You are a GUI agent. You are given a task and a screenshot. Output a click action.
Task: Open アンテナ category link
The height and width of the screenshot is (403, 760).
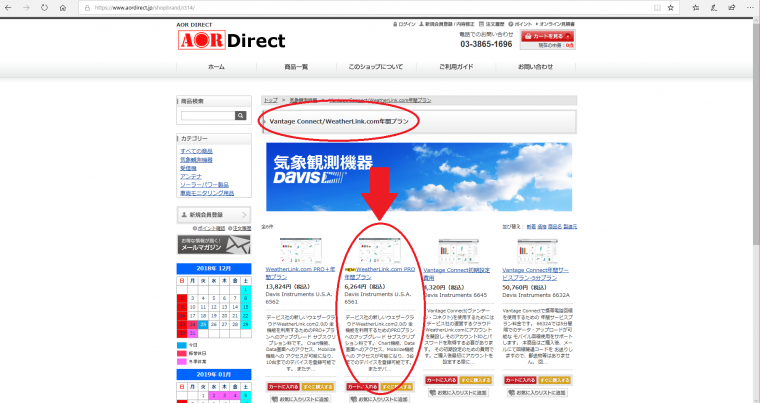click(191, 177)
